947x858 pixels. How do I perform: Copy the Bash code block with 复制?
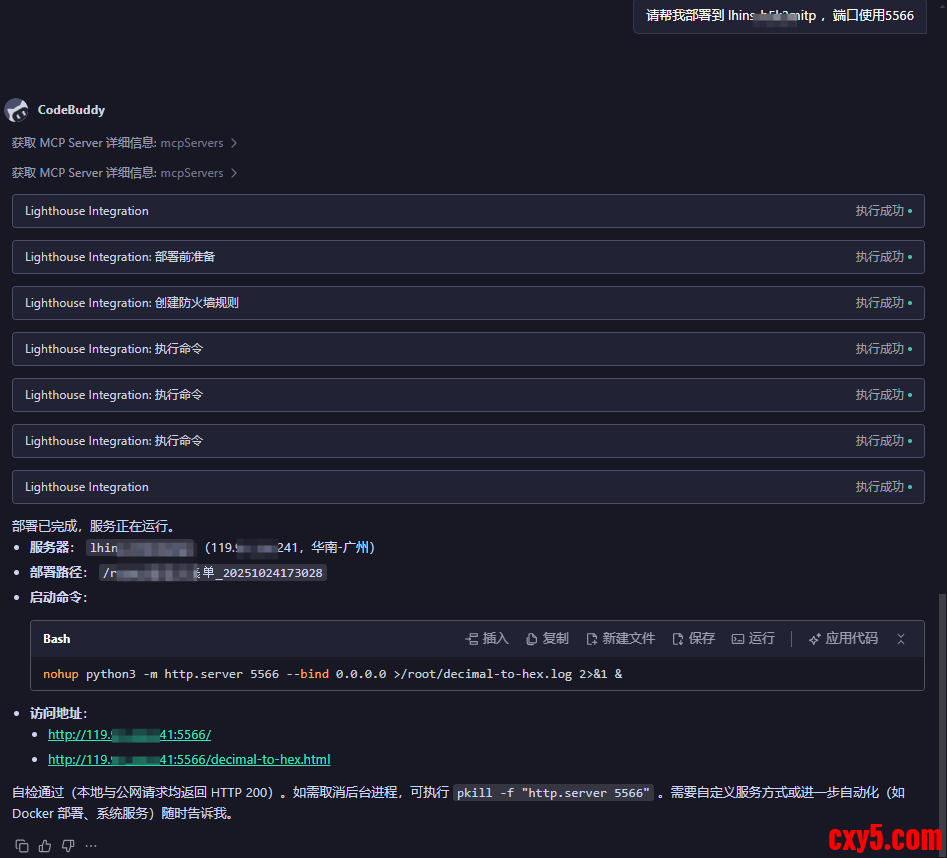click(547, 638)
